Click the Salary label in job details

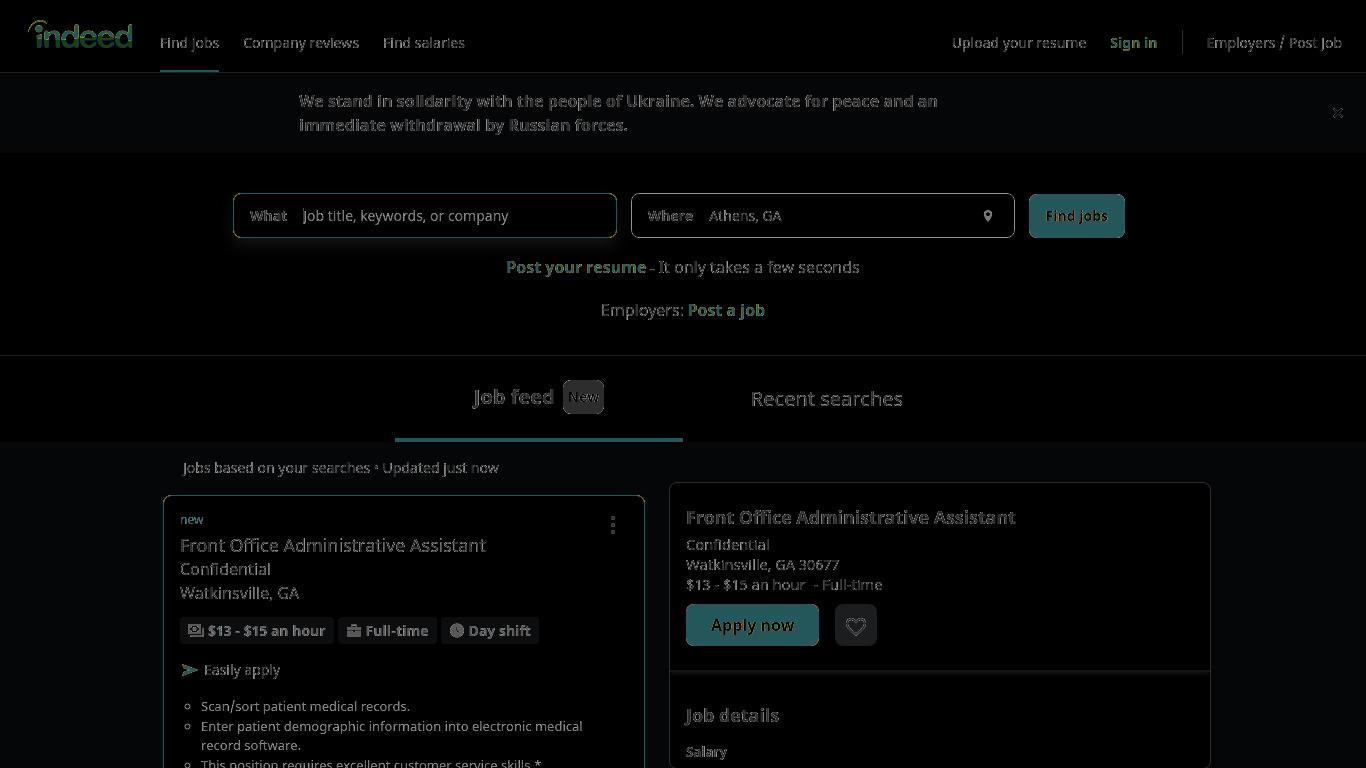(x=707, y=752)
